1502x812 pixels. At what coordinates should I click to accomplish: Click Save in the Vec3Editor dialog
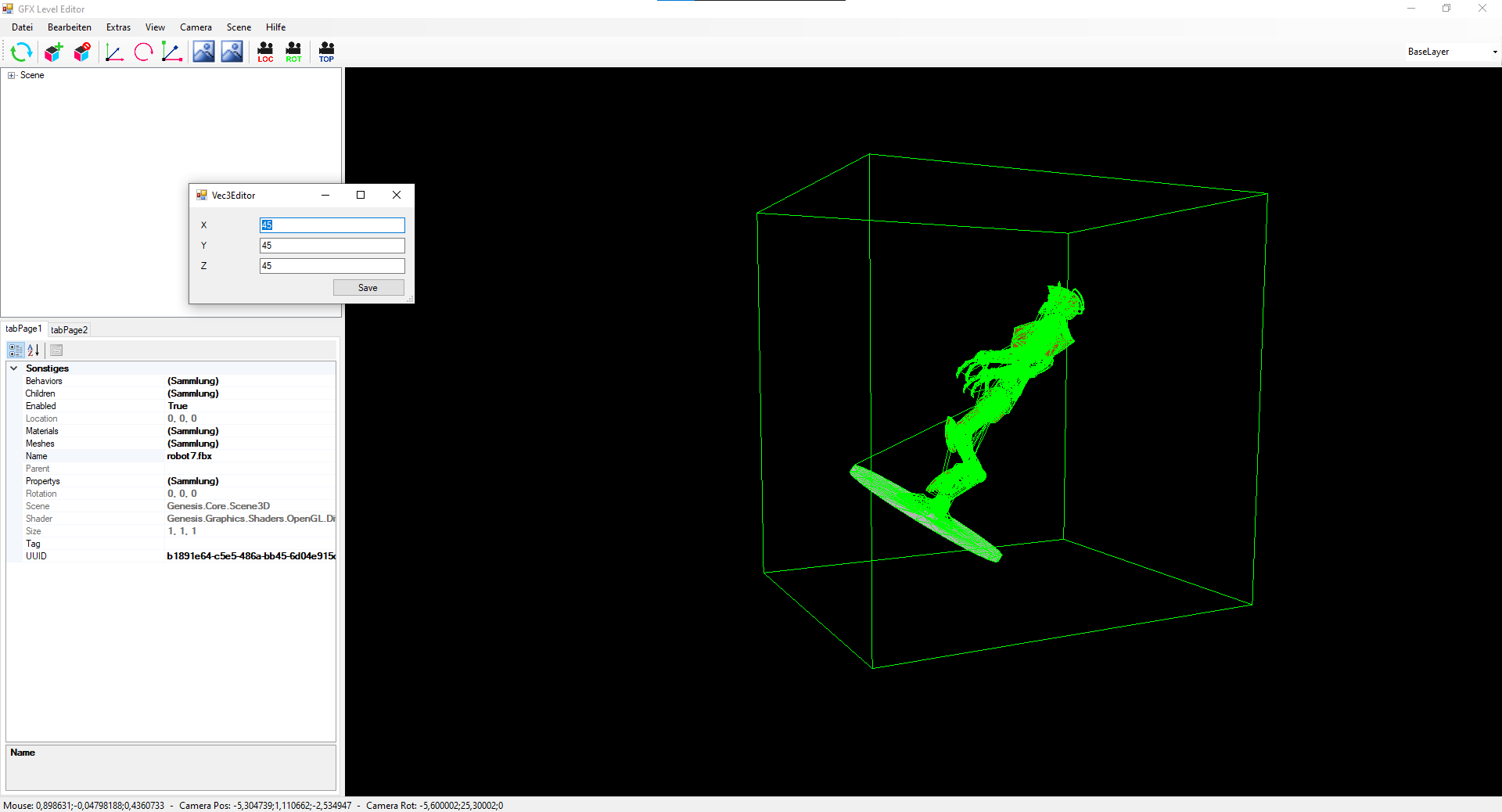click(x=368, y=288)
